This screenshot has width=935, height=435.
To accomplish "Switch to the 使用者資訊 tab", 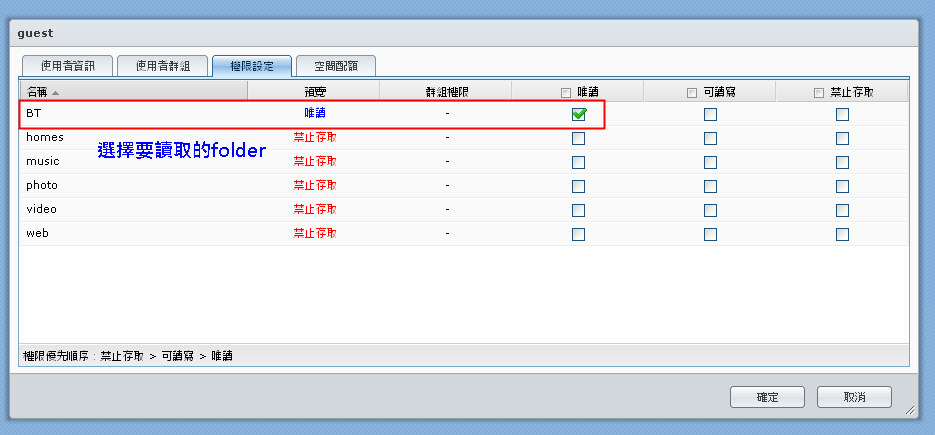I will (x=65, y=66).
